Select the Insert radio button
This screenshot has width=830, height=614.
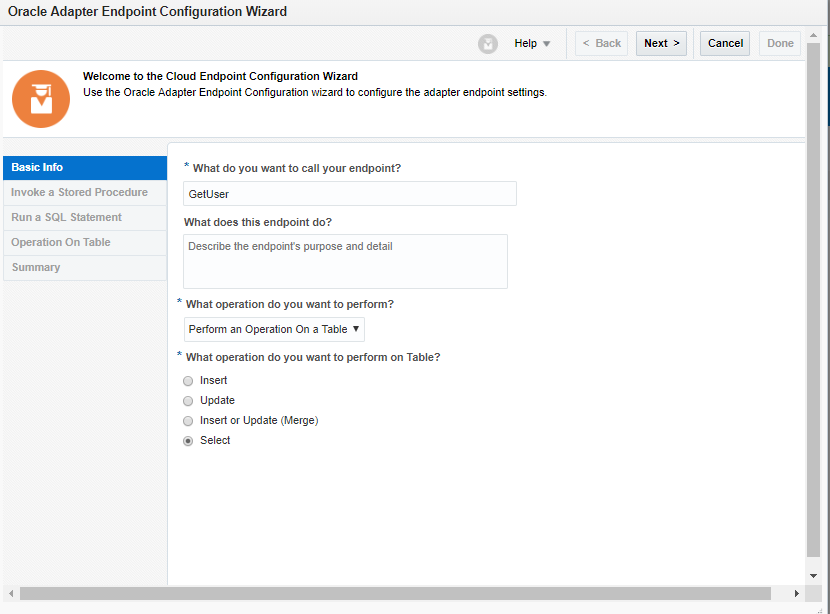(x=188, y=380)
